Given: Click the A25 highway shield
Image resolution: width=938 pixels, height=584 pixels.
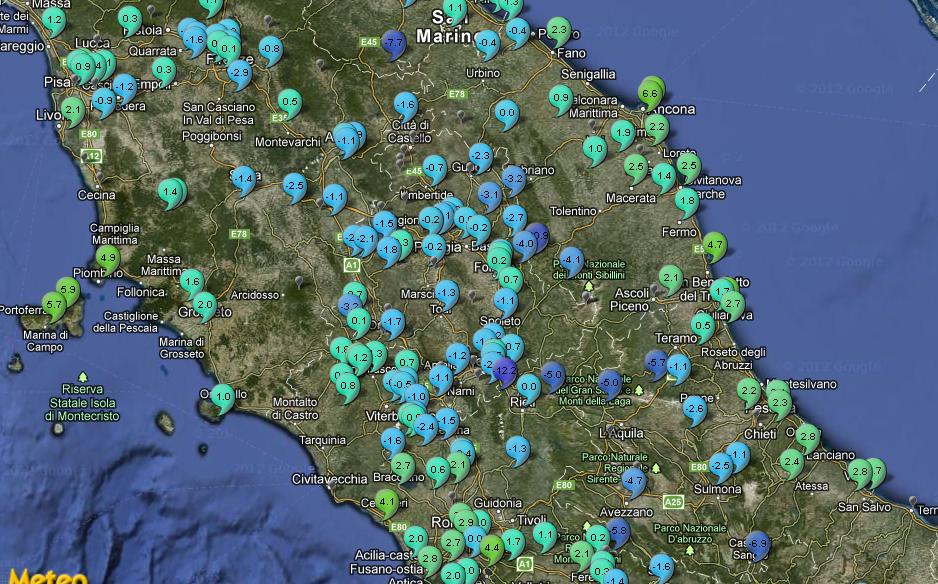Looking at the screenshot, I should click(x=673, y=501).
